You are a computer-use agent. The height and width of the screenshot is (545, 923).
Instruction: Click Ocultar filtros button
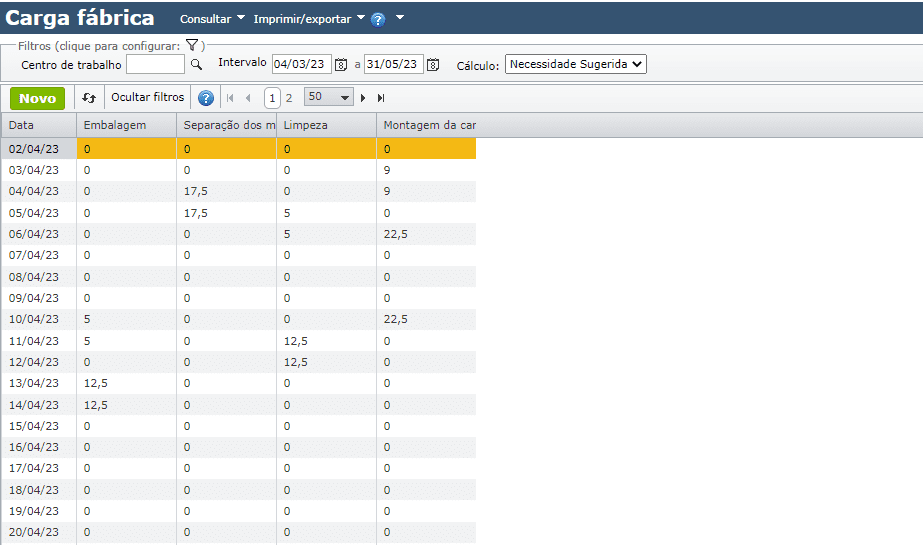coord(148,98)
